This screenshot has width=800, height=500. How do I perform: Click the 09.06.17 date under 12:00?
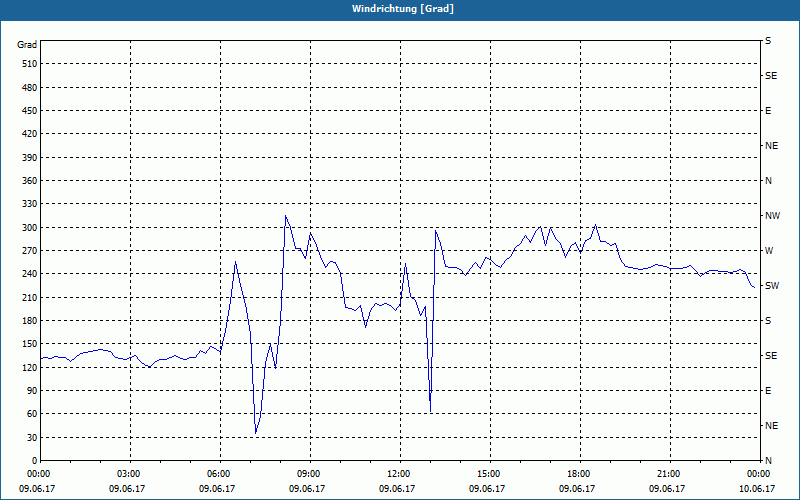tap(397, 488)
